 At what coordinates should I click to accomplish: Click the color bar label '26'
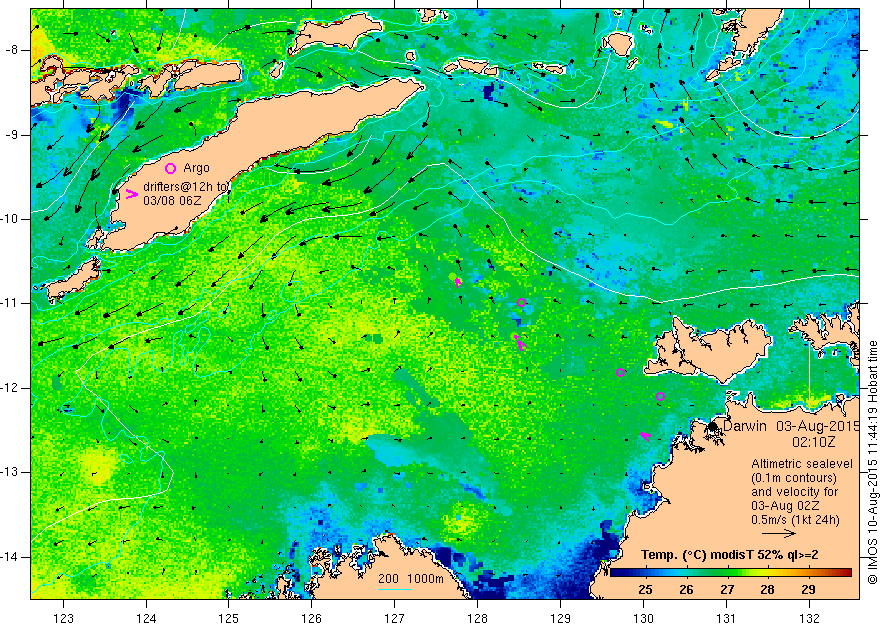point(686,590)
